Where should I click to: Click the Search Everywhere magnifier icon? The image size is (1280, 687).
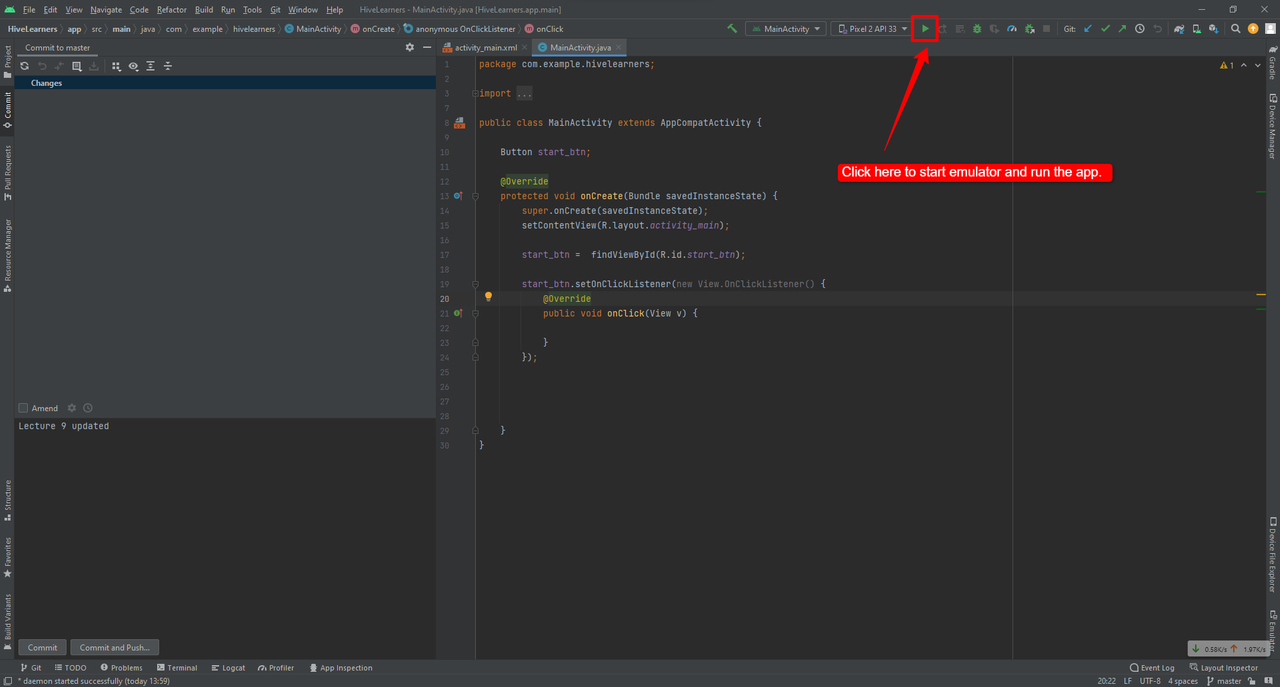click(x=1236, y=29)
